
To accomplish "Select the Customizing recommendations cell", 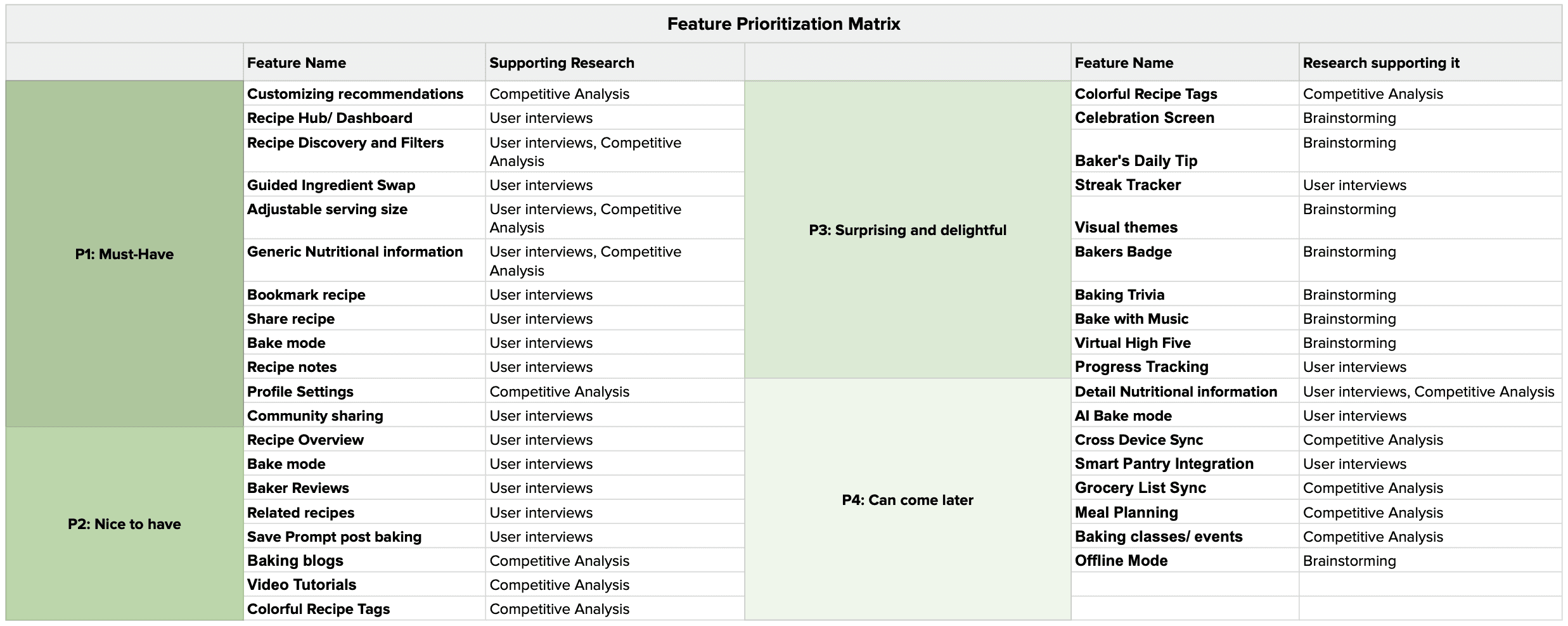I will (355, 94).
